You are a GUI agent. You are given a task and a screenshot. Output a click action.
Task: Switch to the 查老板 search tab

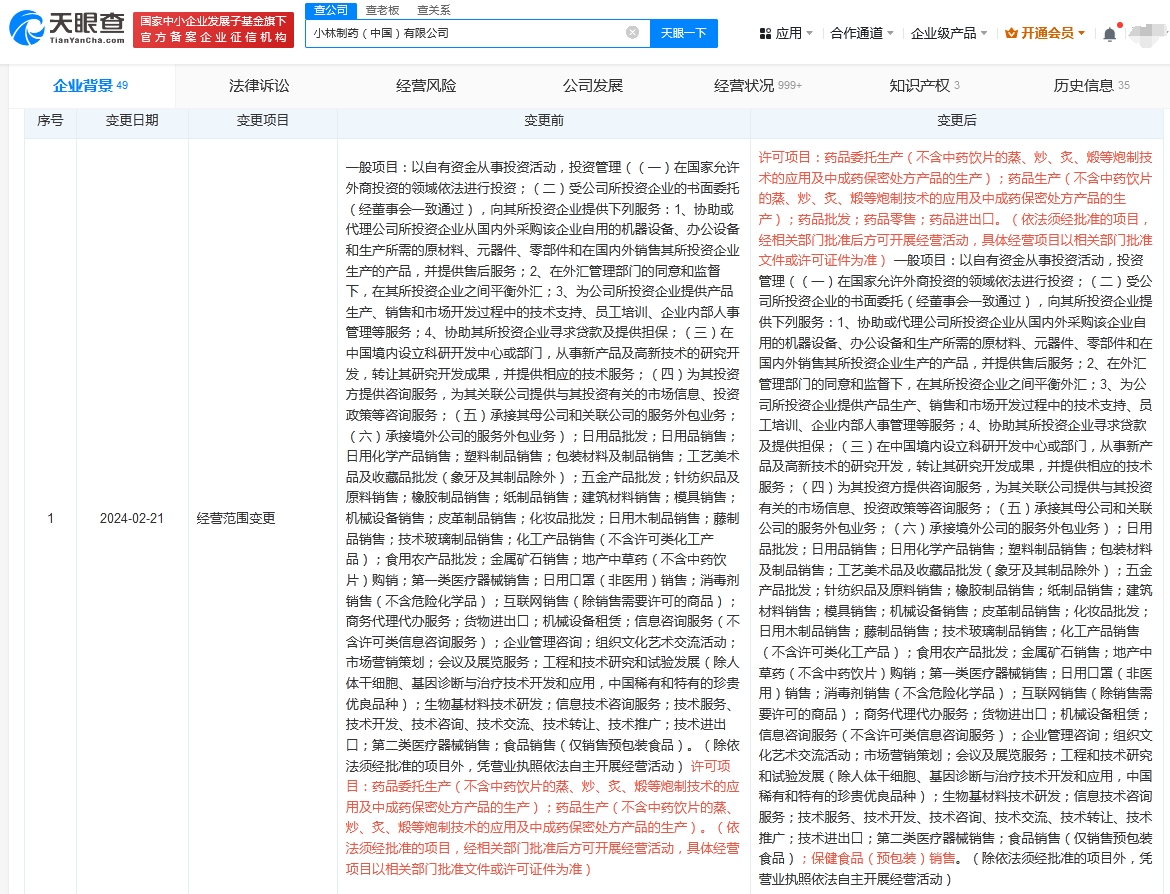(382, 10)
